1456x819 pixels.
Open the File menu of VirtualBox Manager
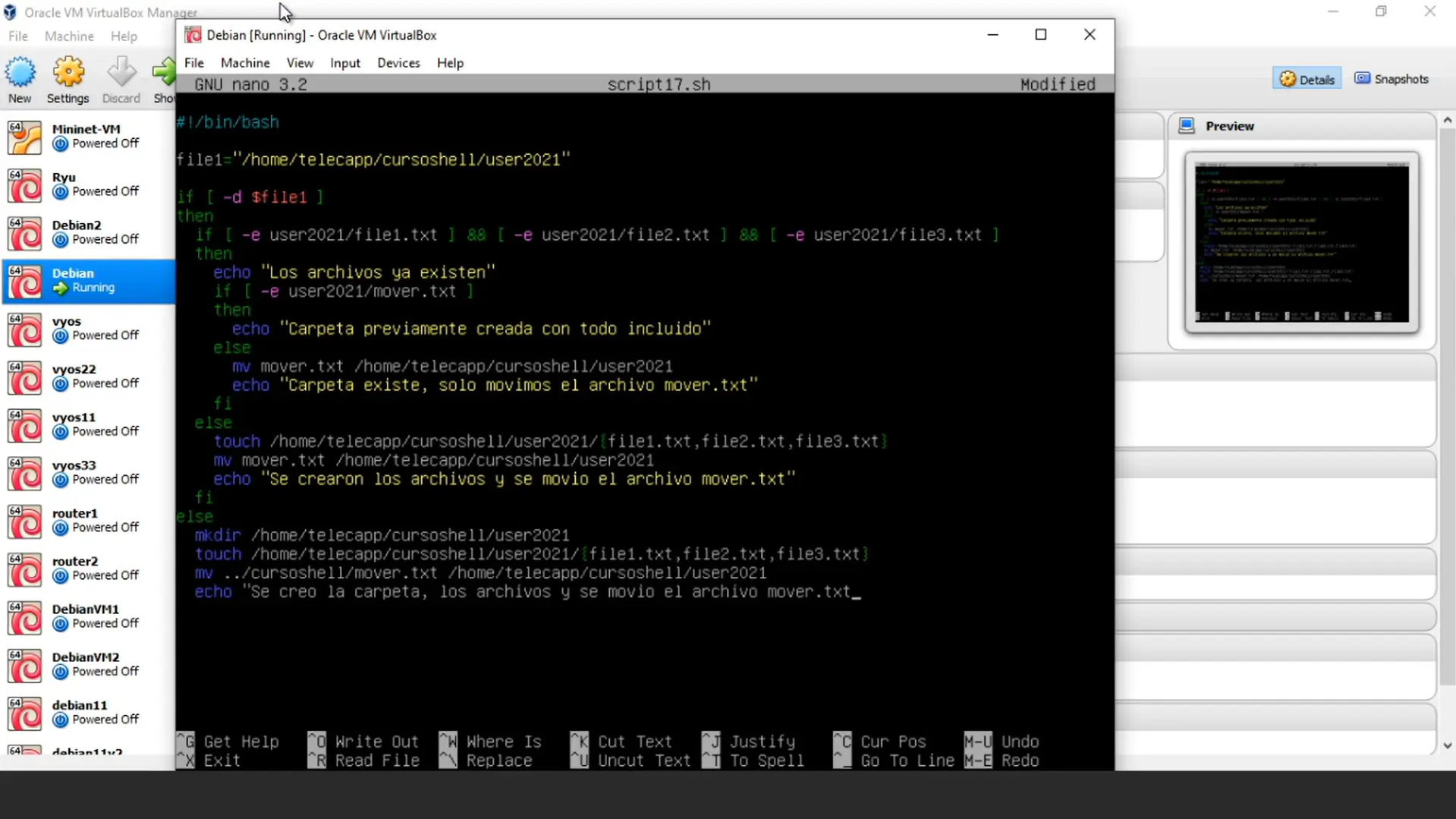coord(18,36)
